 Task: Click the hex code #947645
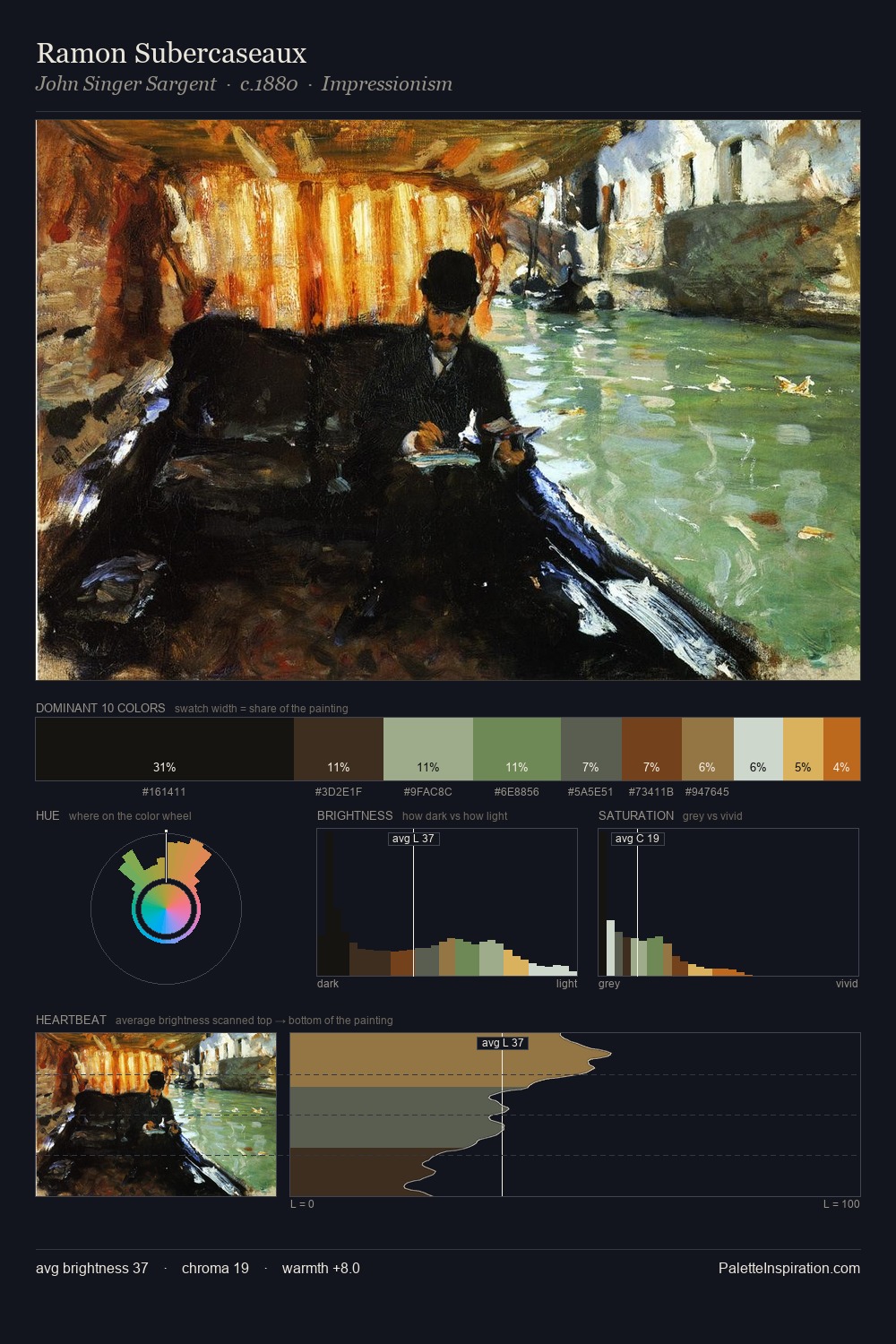(x=707, y=792)
